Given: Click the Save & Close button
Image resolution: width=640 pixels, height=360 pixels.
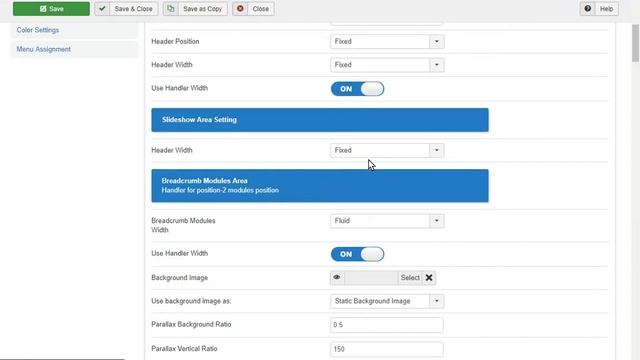Looking at the screenshot, I should tap(126, 9).
